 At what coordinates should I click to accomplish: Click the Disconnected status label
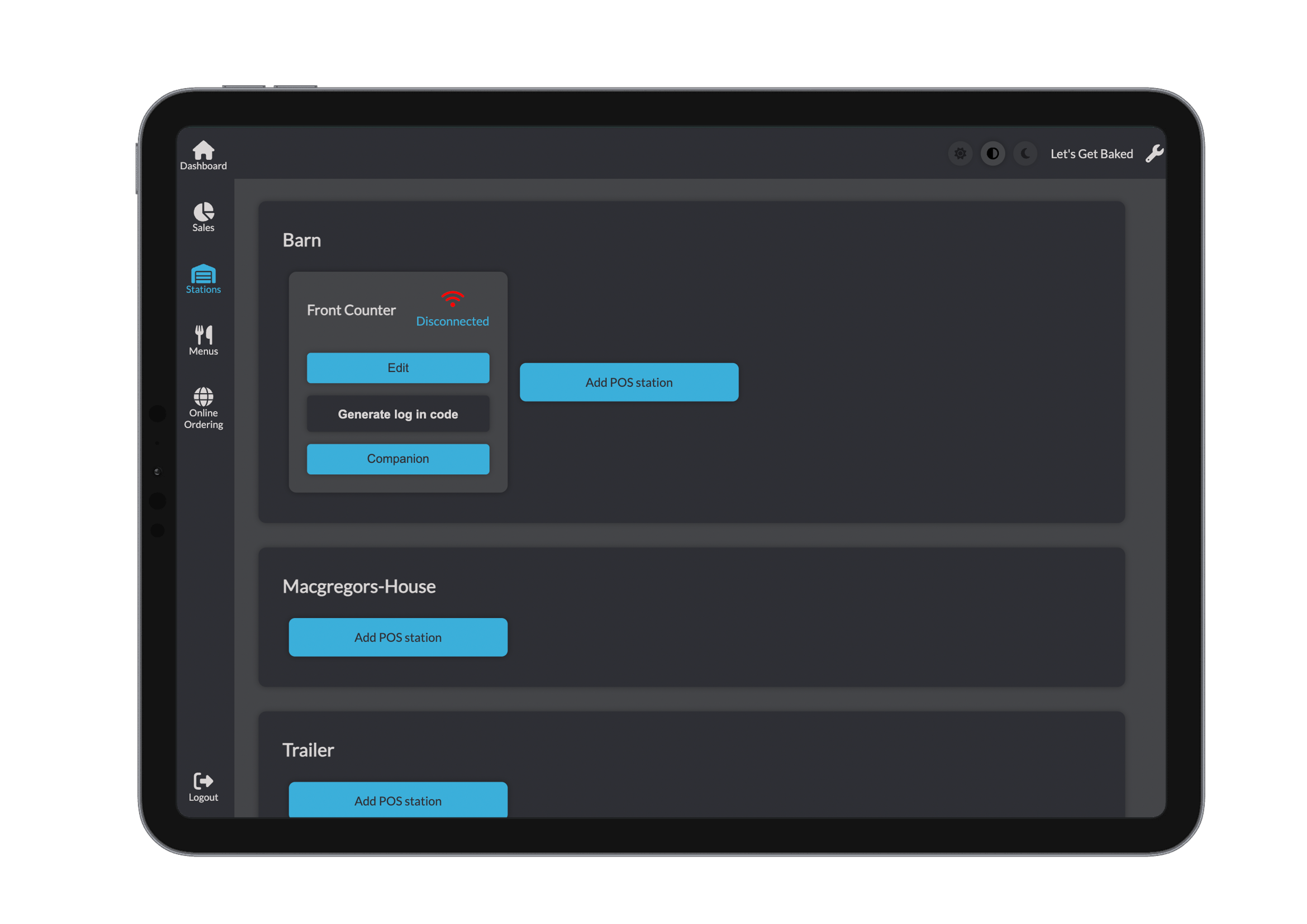(453, 321)
